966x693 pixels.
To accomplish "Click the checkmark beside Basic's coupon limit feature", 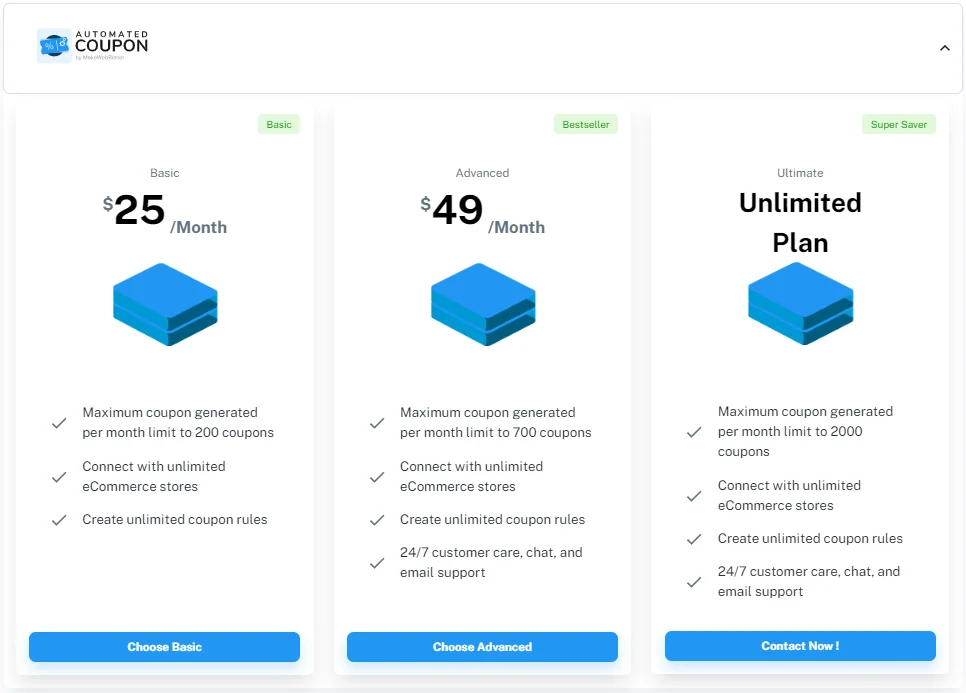I will (59, 422).
